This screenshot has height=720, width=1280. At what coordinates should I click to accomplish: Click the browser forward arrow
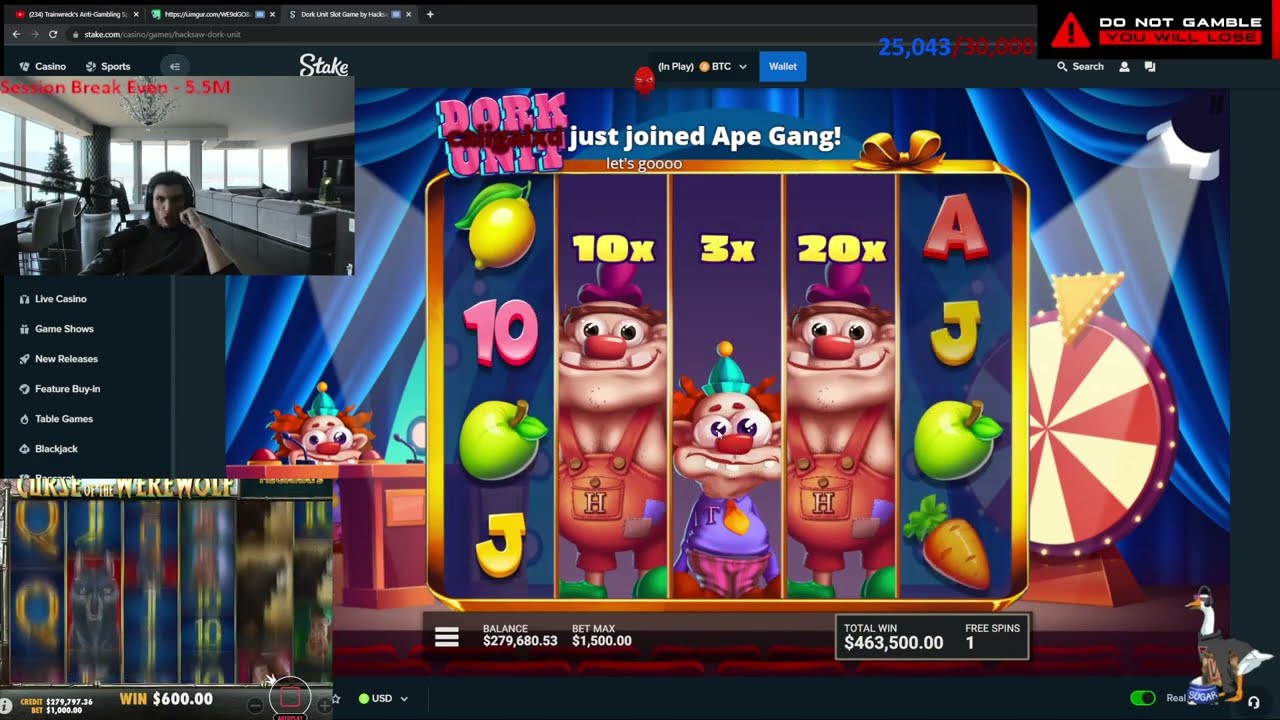35,34
